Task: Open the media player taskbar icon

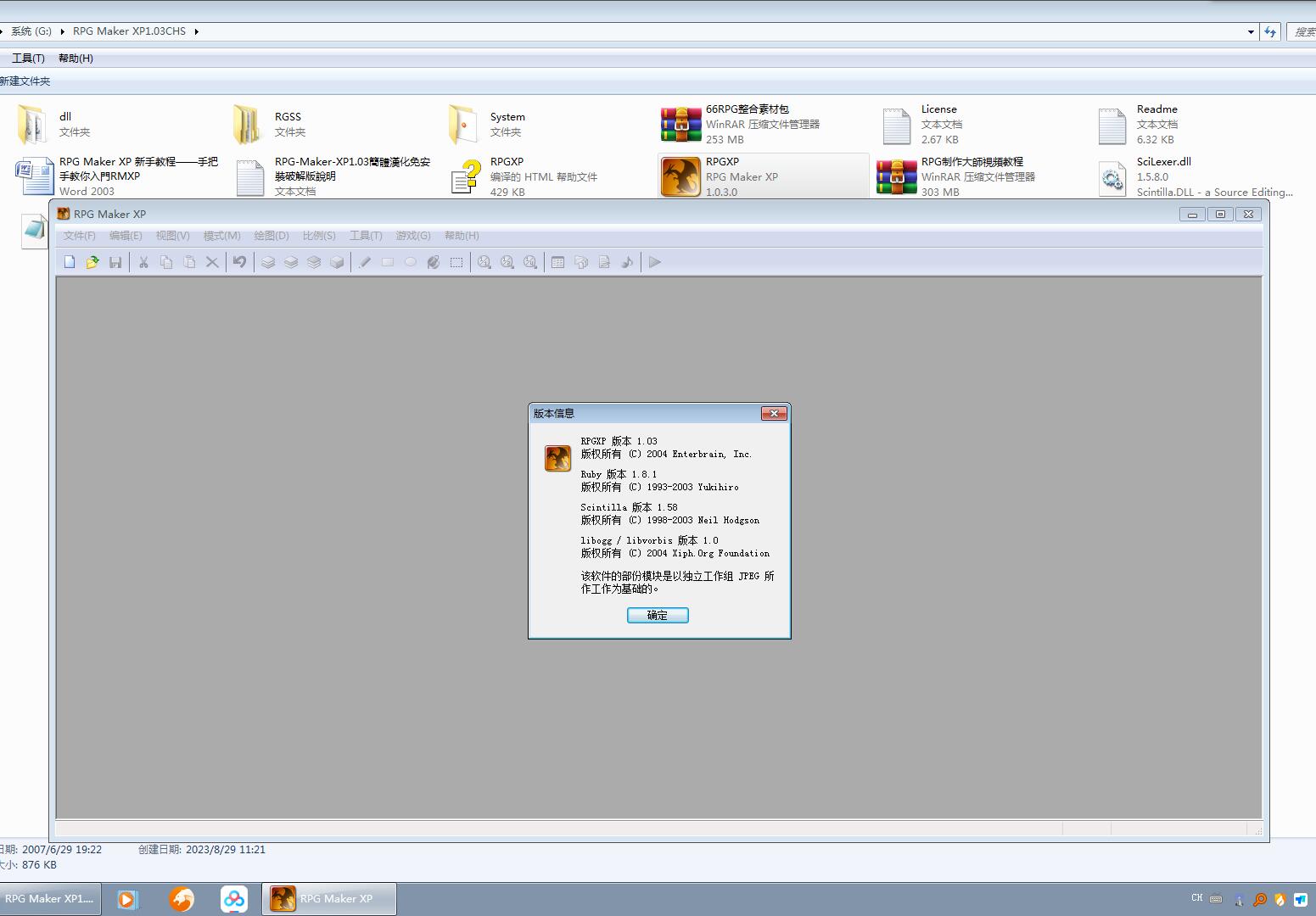Action: coord(127,899)
